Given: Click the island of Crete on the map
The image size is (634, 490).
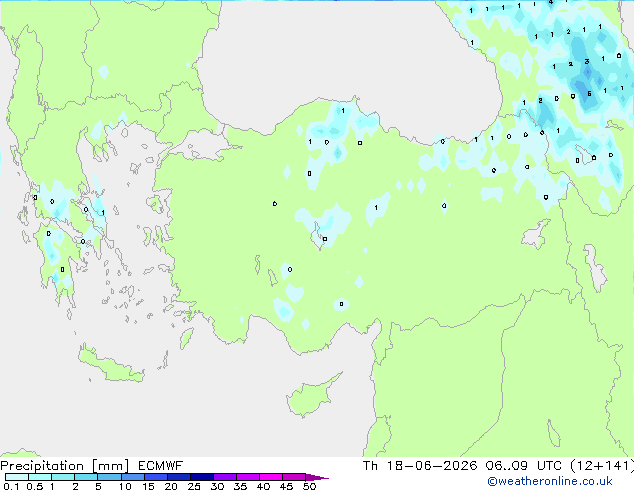Looking at the screenshot, I should pyautogui.click(x=110, y=366).
